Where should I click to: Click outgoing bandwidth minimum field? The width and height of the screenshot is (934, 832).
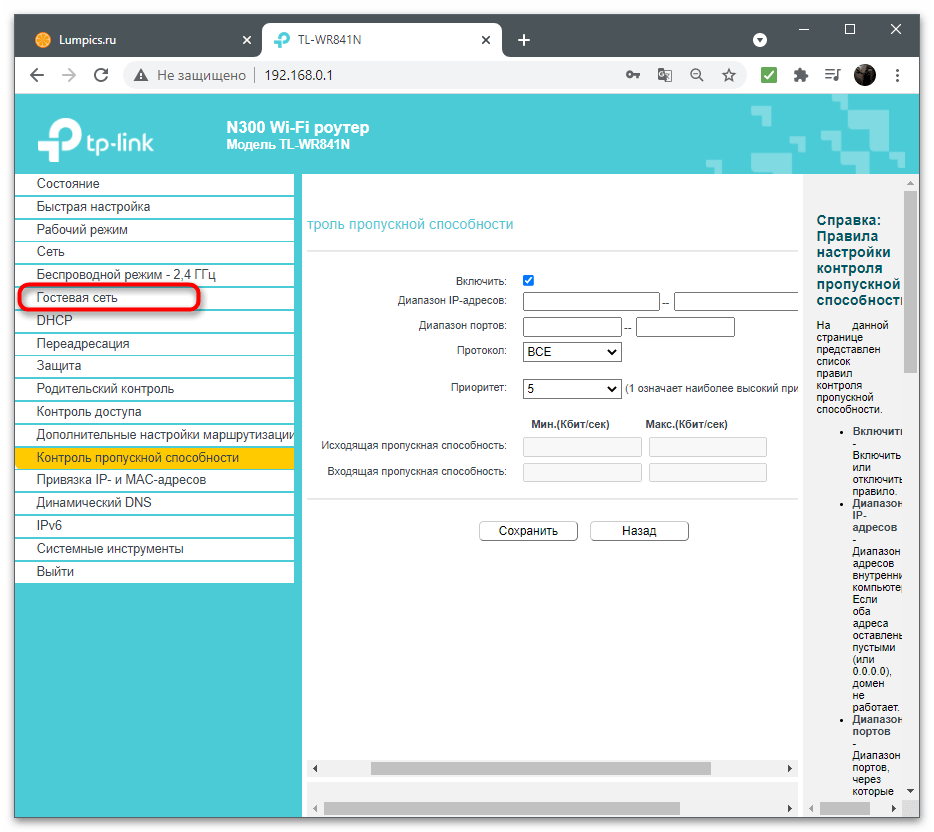click(x=582, y=447)
